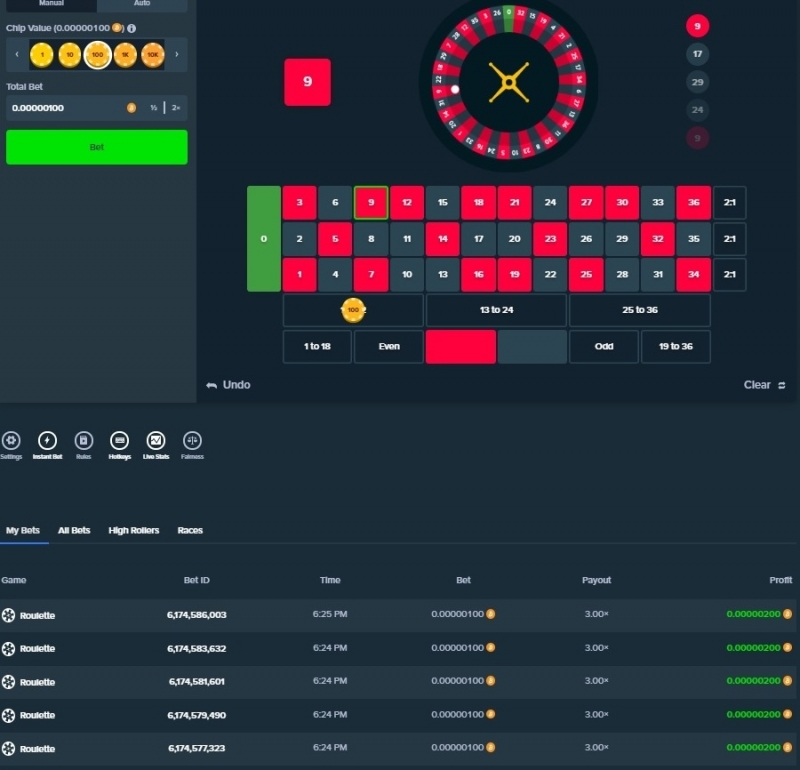Click the roulette wheel
Viewport: 800px width, 770px height.
(x=509, y=83)
